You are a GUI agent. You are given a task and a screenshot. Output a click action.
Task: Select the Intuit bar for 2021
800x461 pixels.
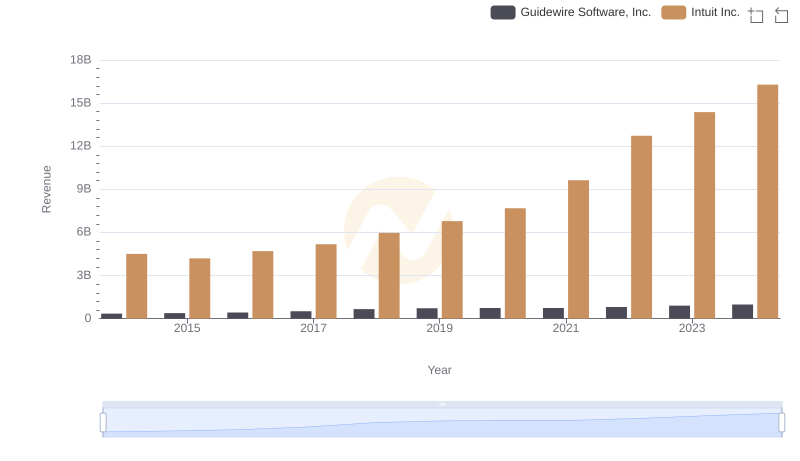click(x=578, y=249)
